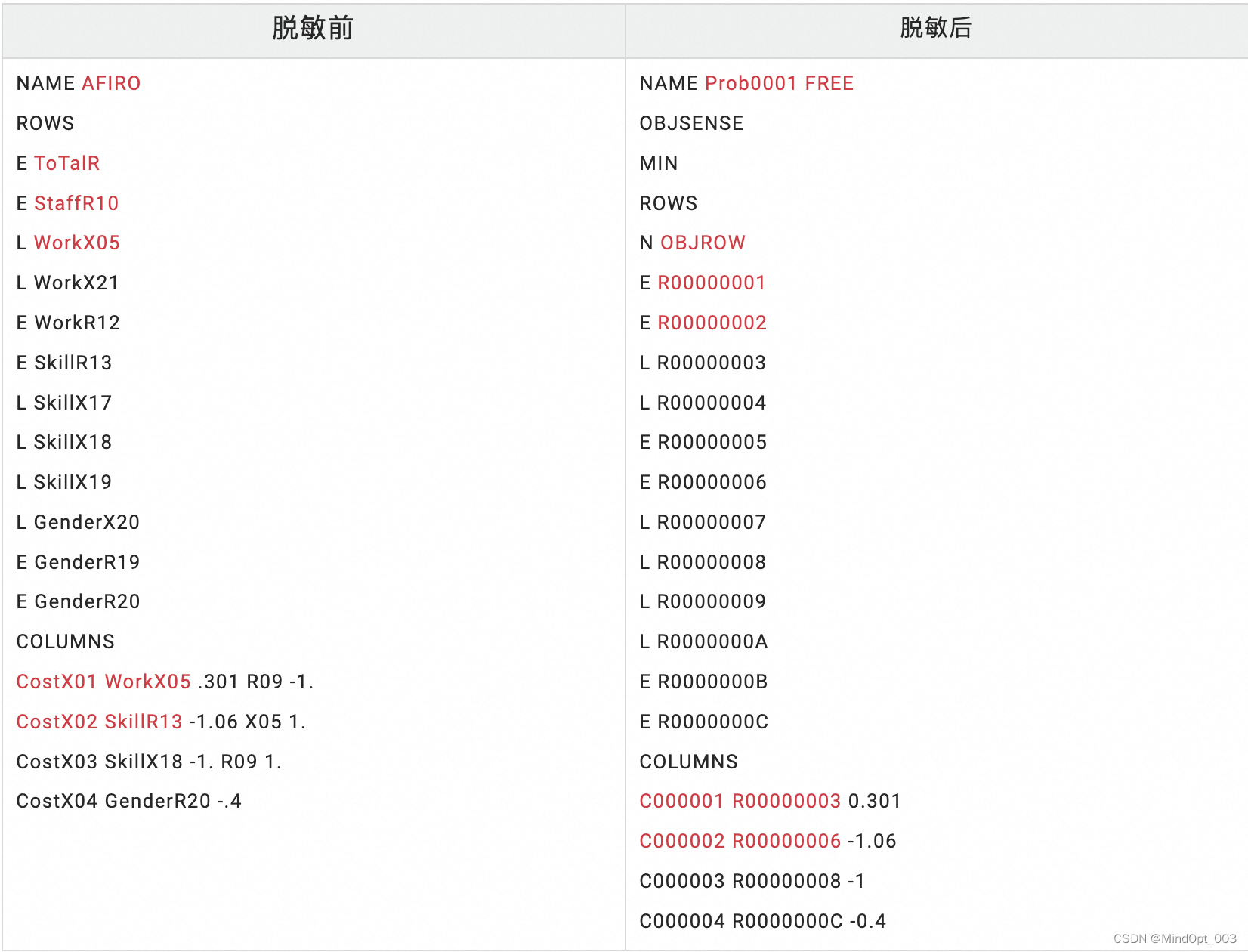Select the line E R00000005
1248x952 pixels.
(x=703, y=442)
